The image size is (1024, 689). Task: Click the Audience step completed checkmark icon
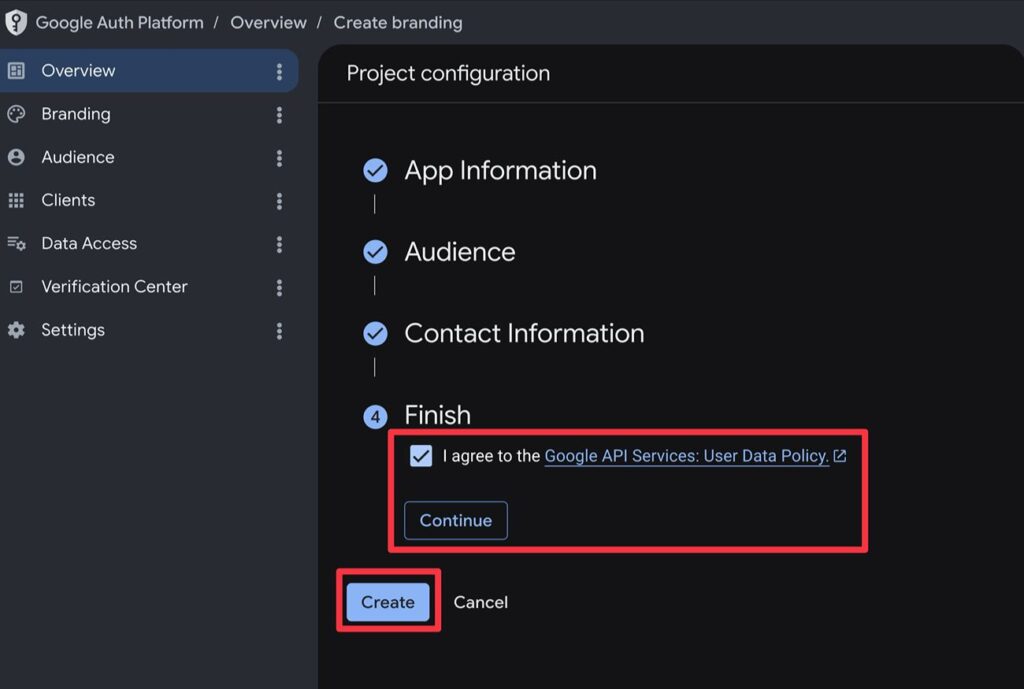point(375,252)
